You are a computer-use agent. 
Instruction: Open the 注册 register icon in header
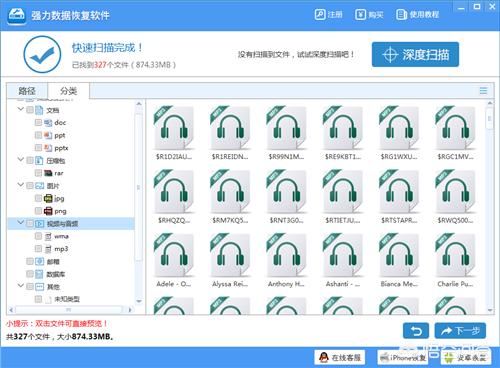[x=320, y=14]
